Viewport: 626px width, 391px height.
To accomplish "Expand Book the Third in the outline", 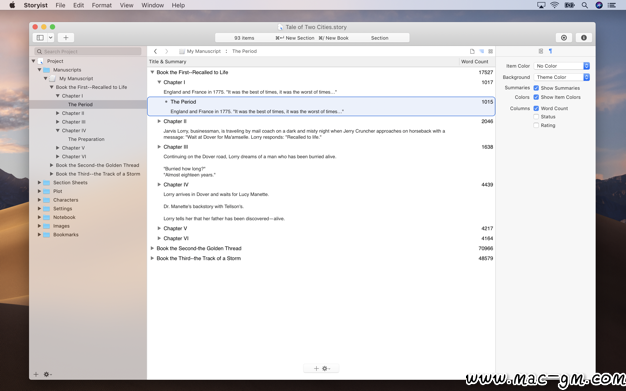I will tap(152, 258).
